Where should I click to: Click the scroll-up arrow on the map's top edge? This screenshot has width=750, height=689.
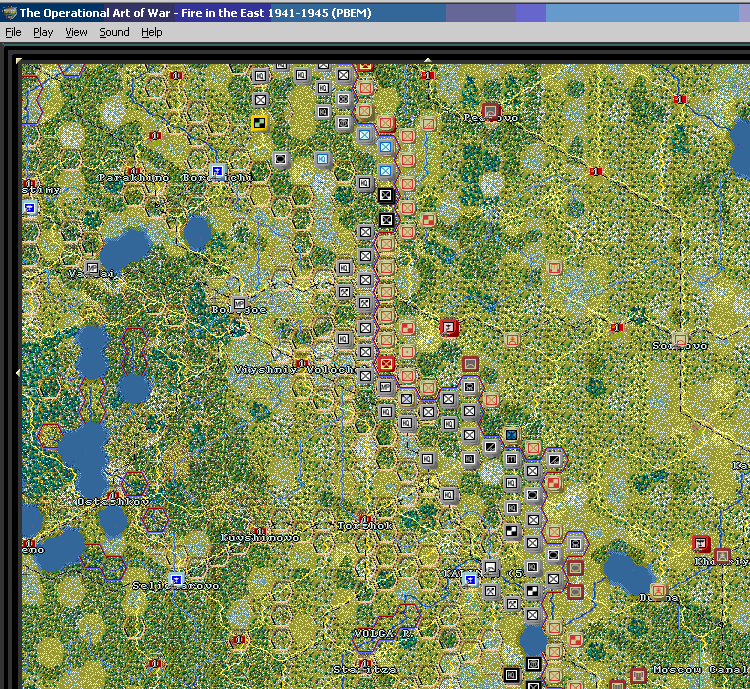pyautogui.click(x=428, y=60)
